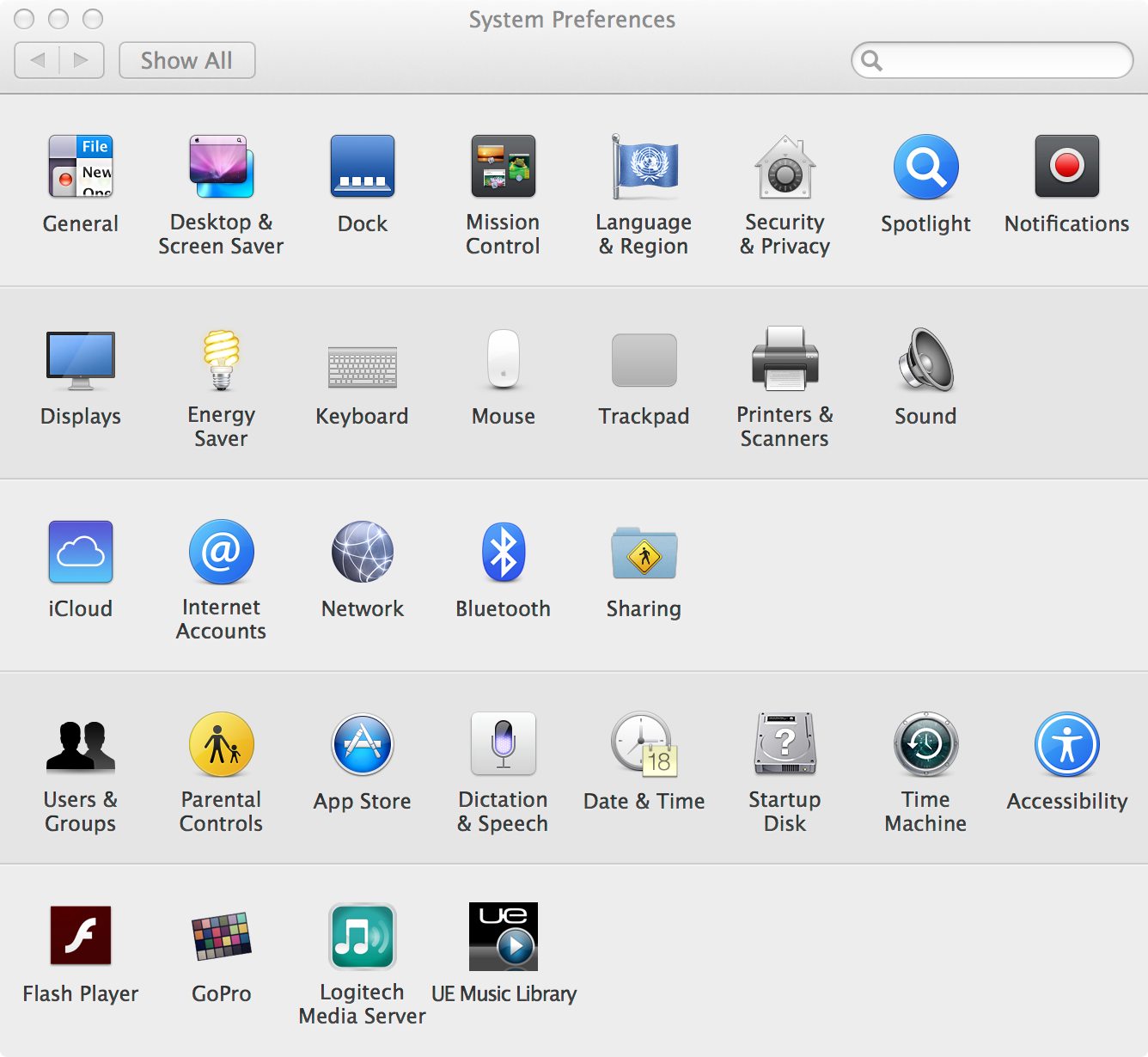Open Sound preferences
This screenshot has width=1148, height=1057.
point(925,359)
